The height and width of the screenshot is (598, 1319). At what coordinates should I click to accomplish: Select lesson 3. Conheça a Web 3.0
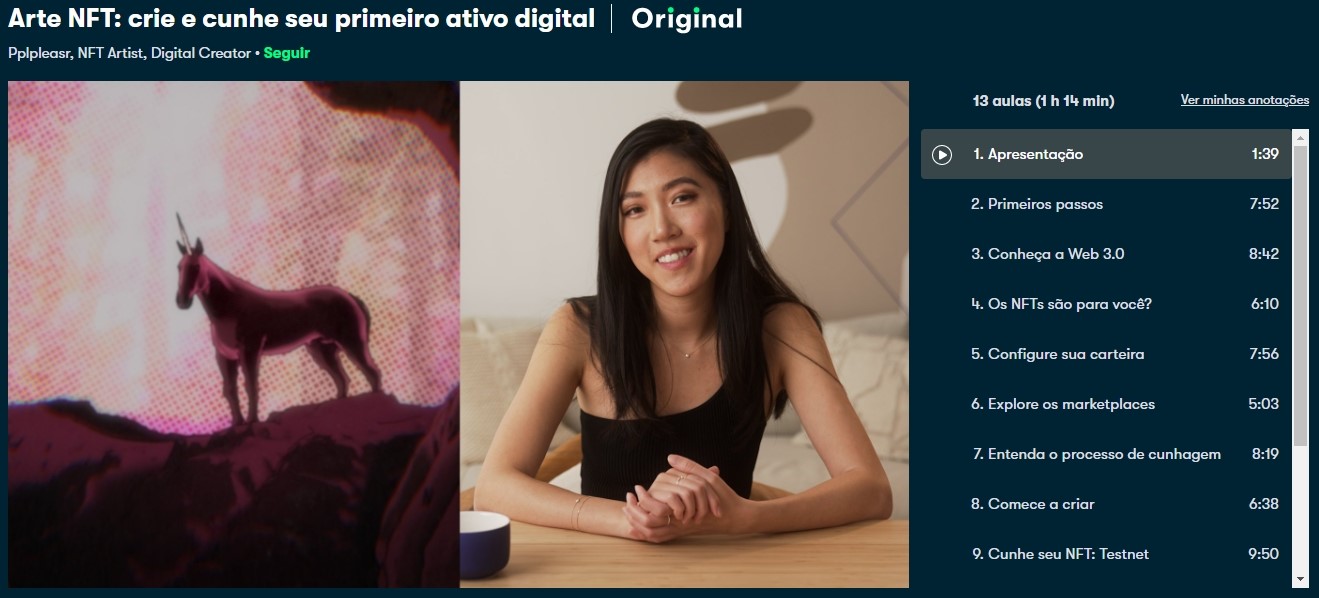pos(1106,254)
